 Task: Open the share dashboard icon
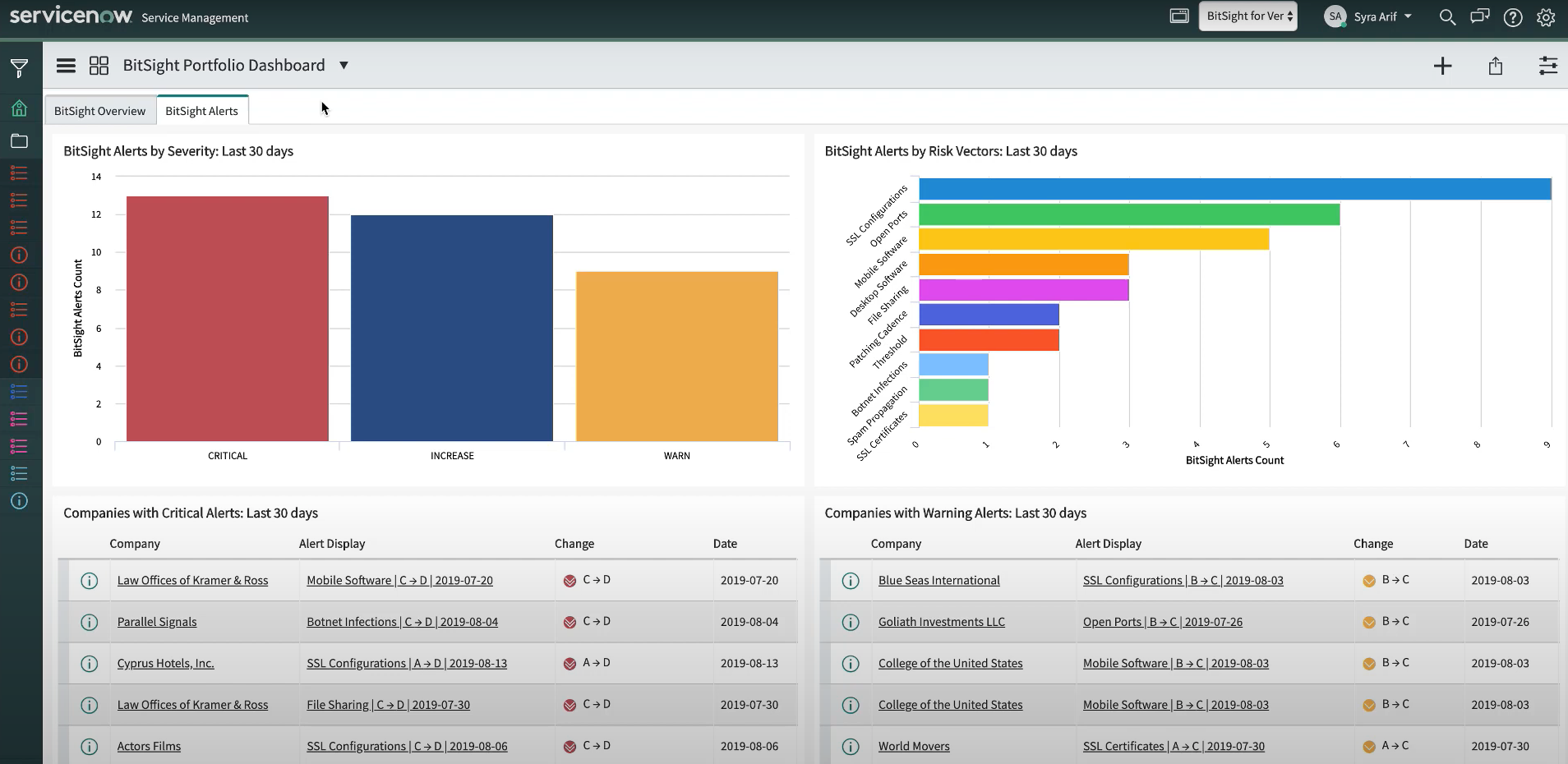[x=1496, y=66]
